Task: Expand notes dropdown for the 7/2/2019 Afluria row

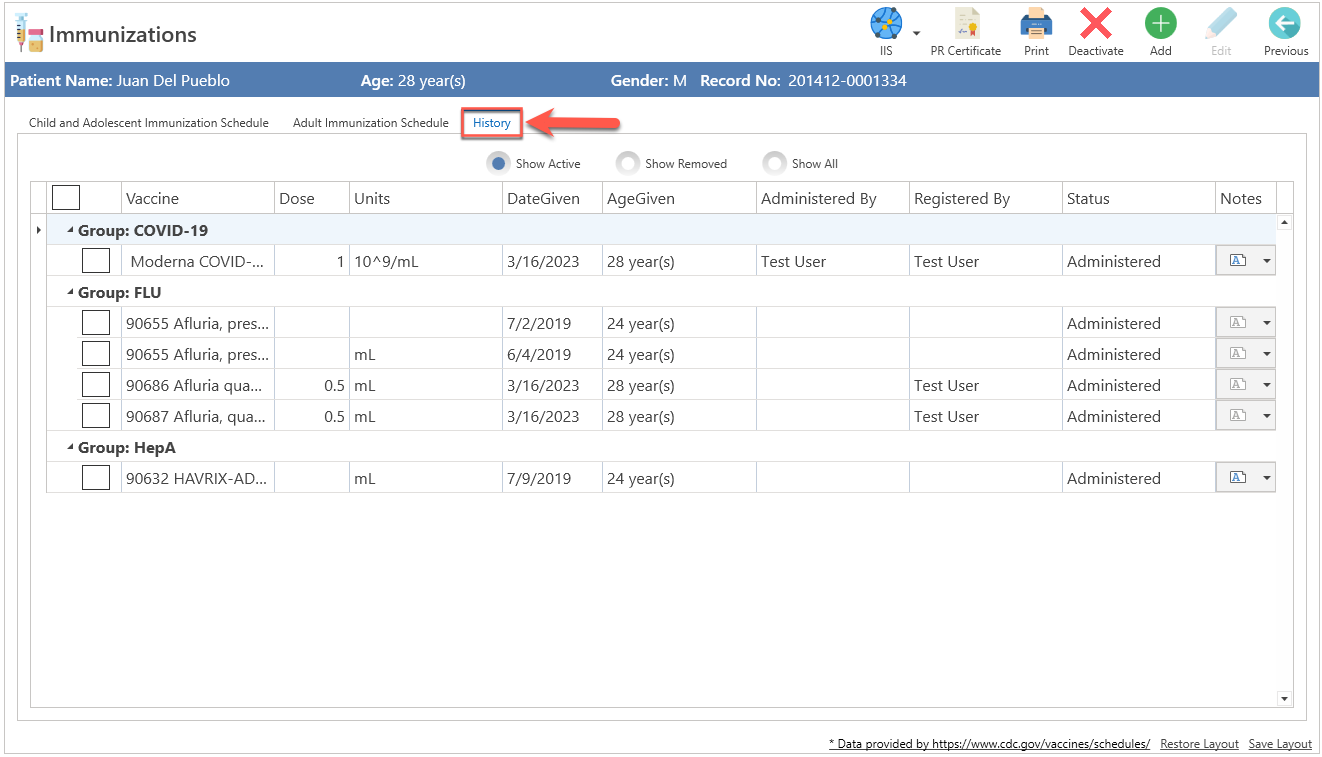Action: tap(1267, 323)
